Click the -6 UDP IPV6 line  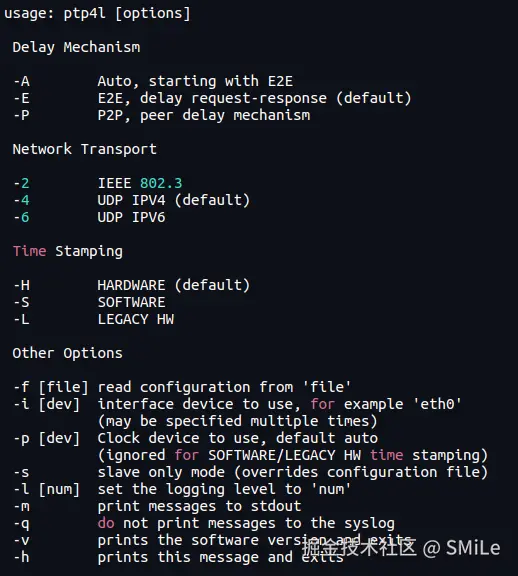(89, 217)
